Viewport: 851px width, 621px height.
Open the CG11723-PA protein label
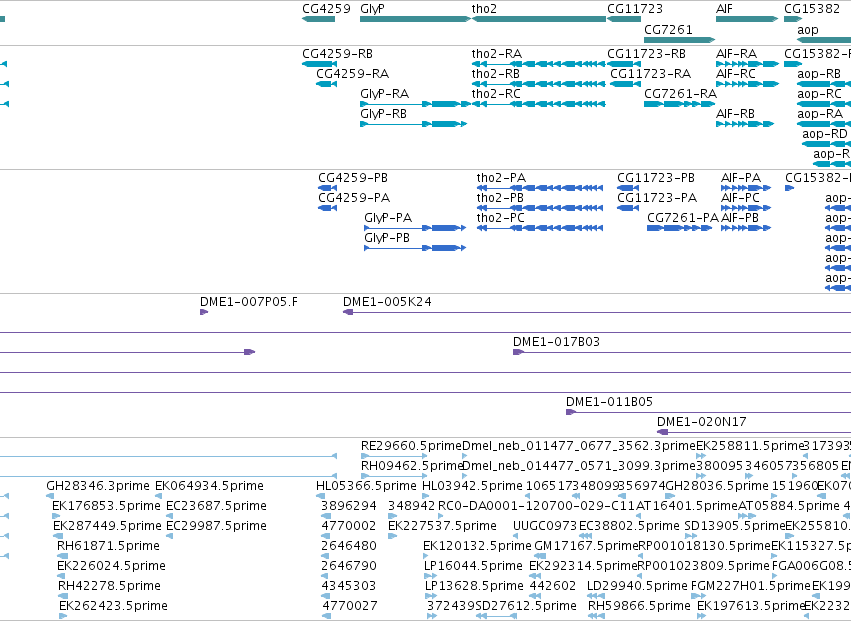657,198
